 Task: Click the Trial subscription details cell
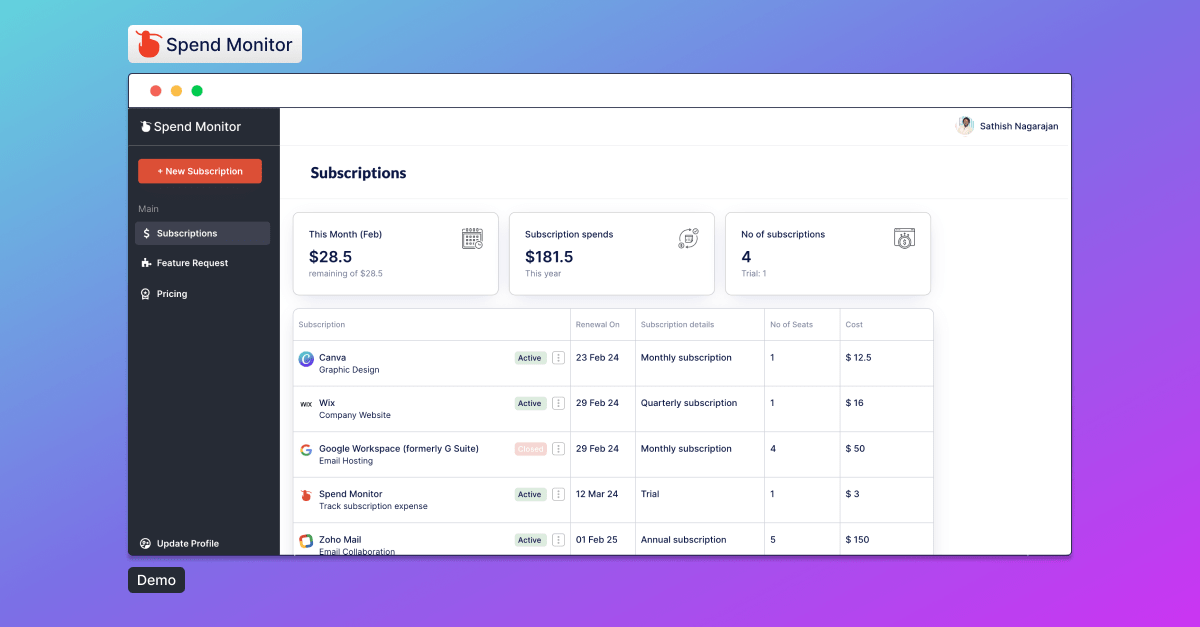tap(650, 494)
